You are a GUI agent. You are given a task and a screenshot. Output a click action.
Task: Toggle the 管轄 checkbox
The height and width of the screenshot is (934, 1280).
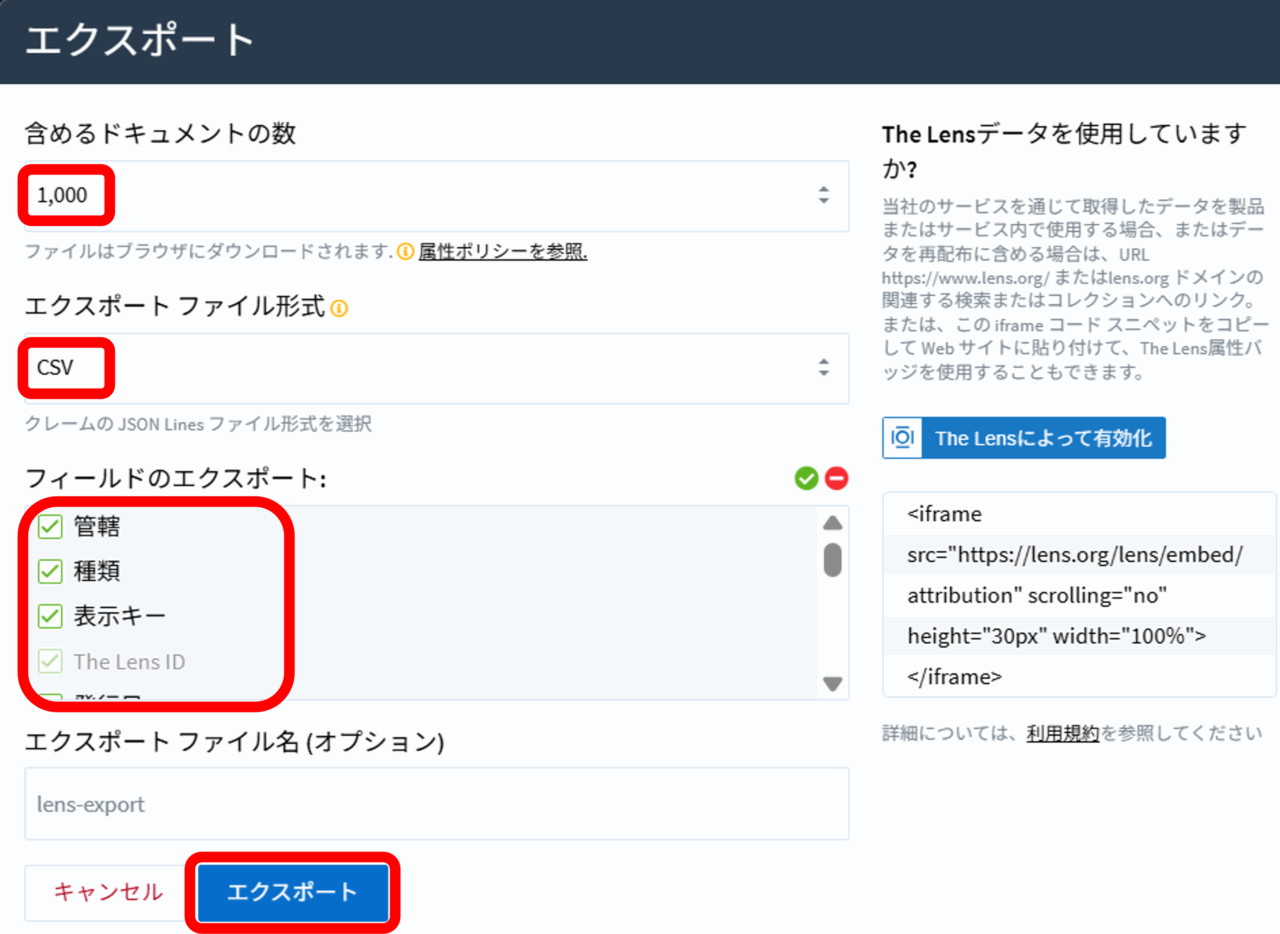50,526
